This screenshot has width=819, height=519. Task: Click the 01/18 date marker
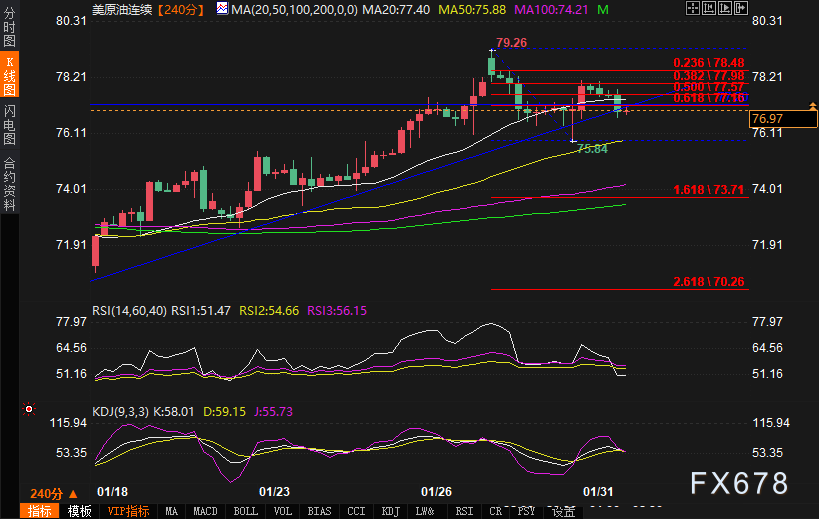(x=112, y=491)
